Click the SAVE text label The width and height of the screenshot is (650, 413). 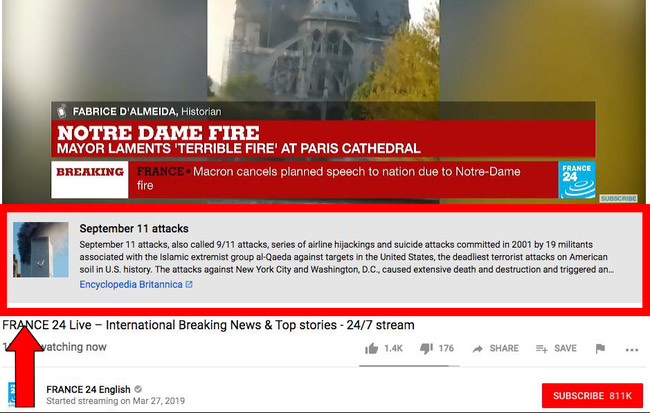pos(565,348)
